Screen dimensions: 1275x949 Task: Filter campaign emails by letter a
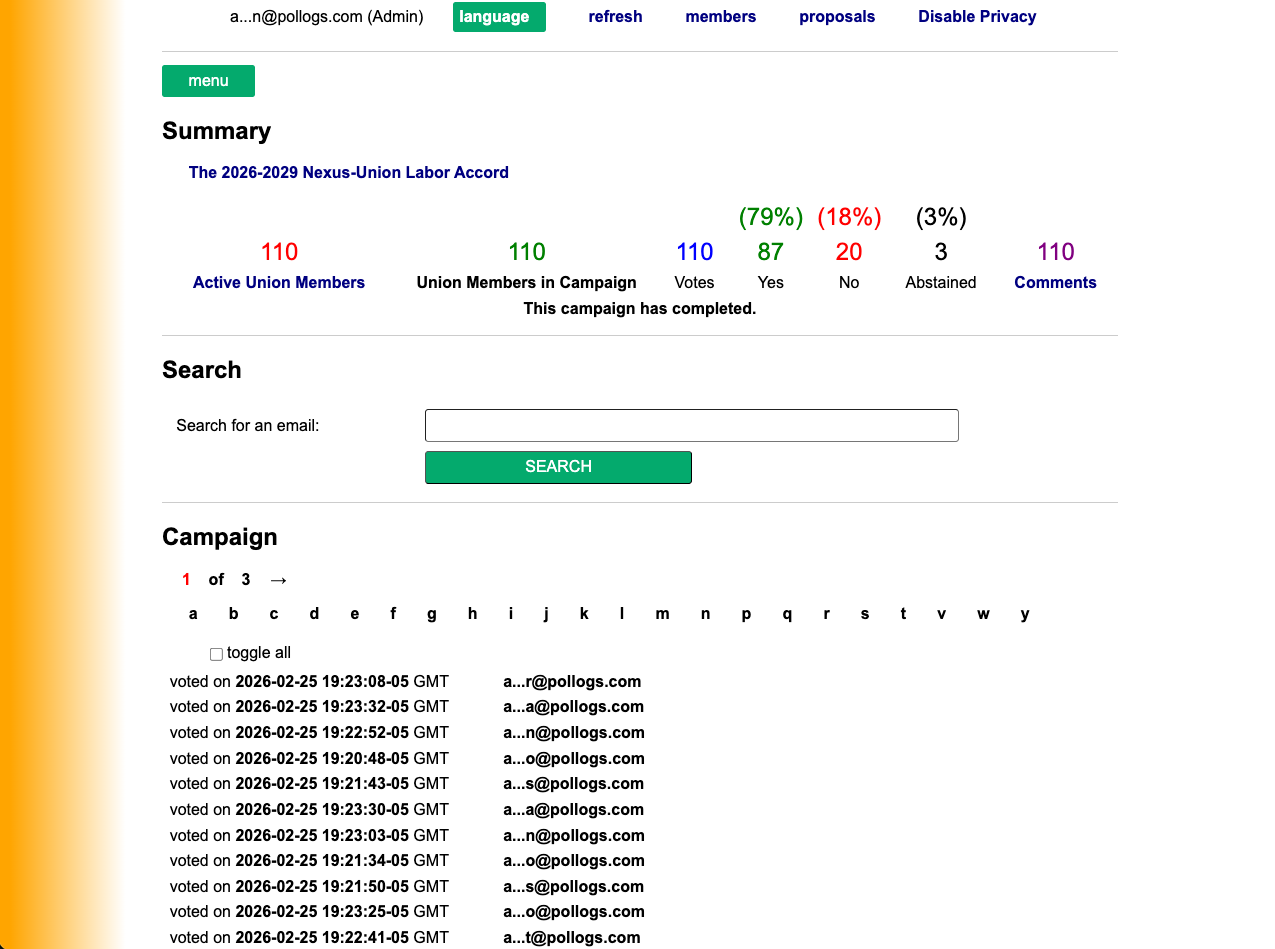(x=192, y=613)
